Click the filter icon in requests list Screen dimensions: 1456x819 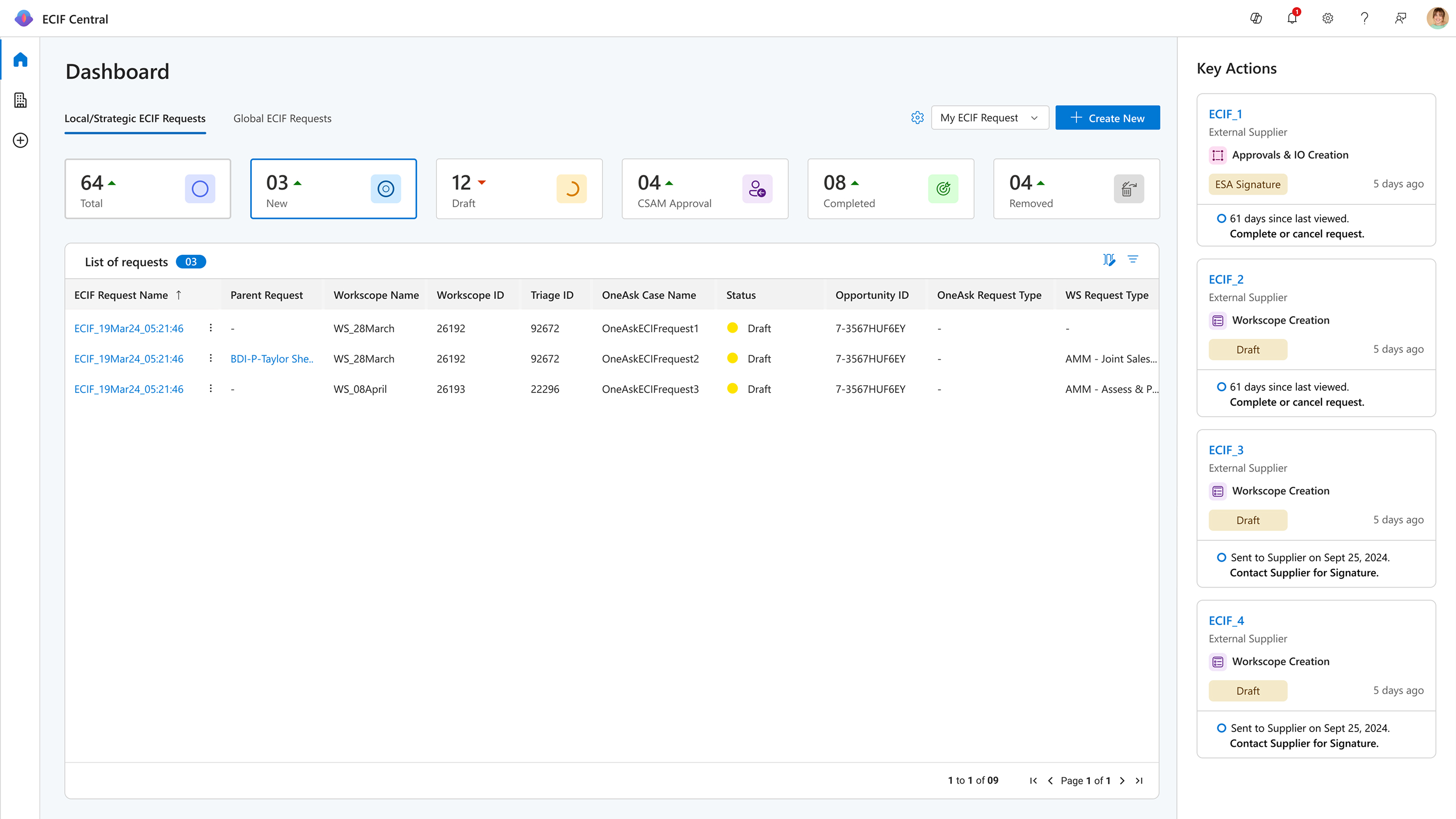[1132, 259]
